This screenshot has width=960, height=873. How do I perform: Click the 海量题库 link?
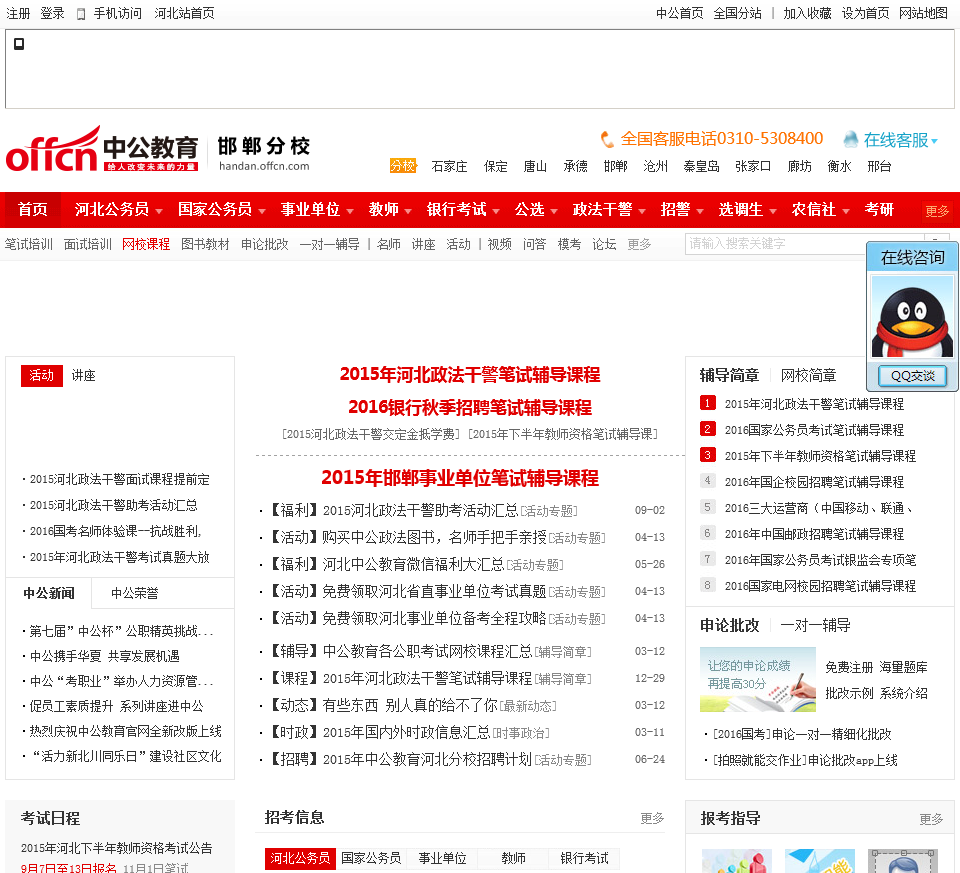pos(903,667)
